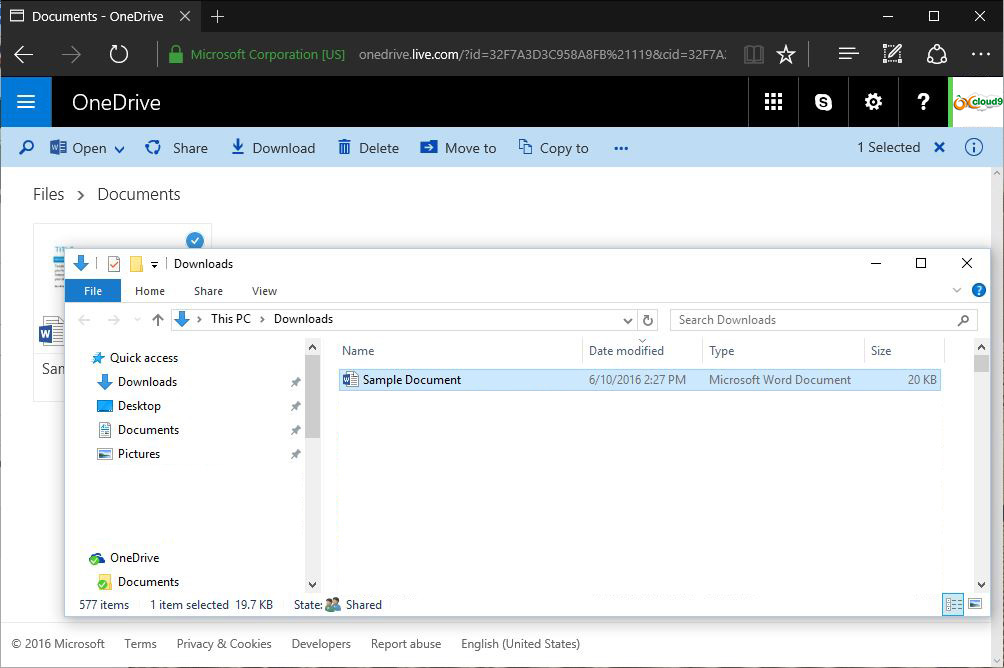The image size is (1004, 668).
Task: Click the Report abuse link
Action: click(x=406, y=644)
